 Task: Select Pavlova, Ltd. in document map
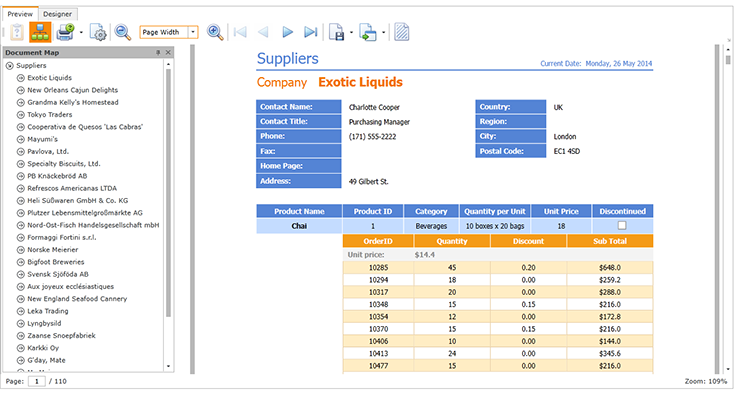pyautogui.click(x=48, y=151)
